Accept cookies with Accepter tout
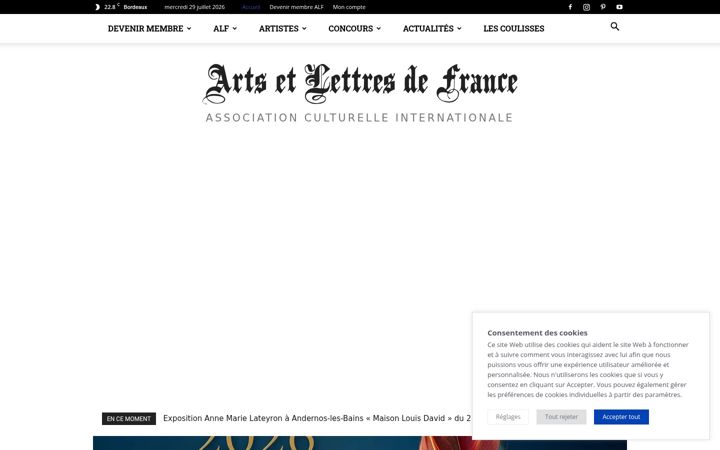The width and height of the screenshot is (720, 450). [621, 417]
